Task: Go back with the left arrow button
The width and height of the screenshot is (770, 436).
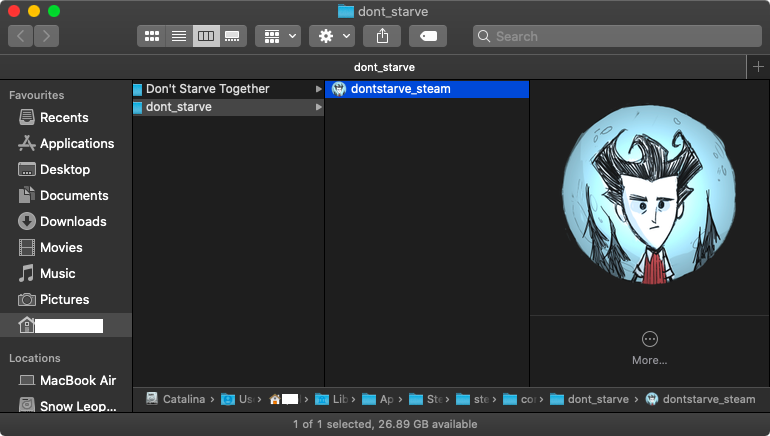Action: 21,36
